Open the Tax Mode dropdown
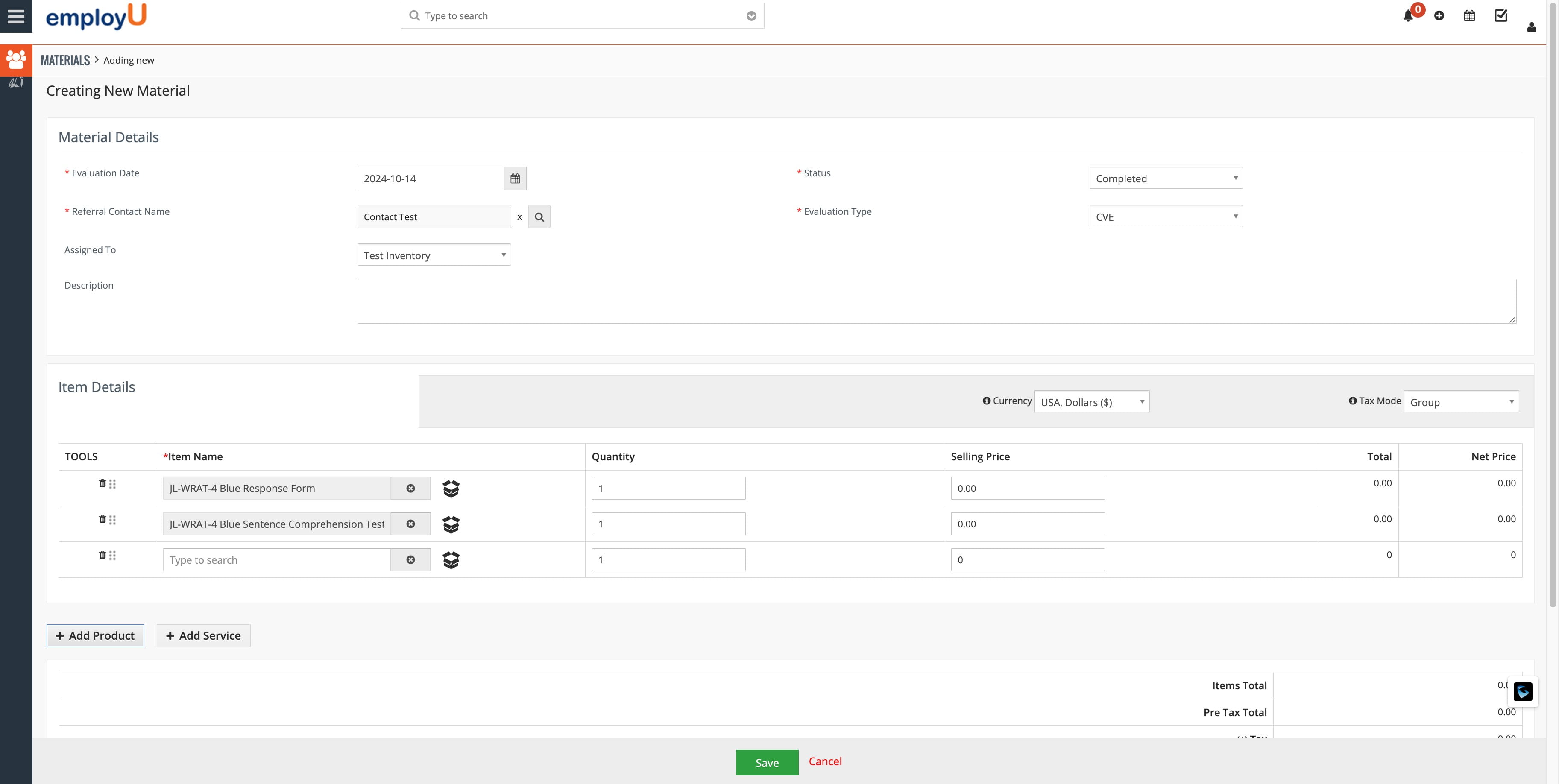Viewport: 1559px width, 784px height. coord(1461,402)
